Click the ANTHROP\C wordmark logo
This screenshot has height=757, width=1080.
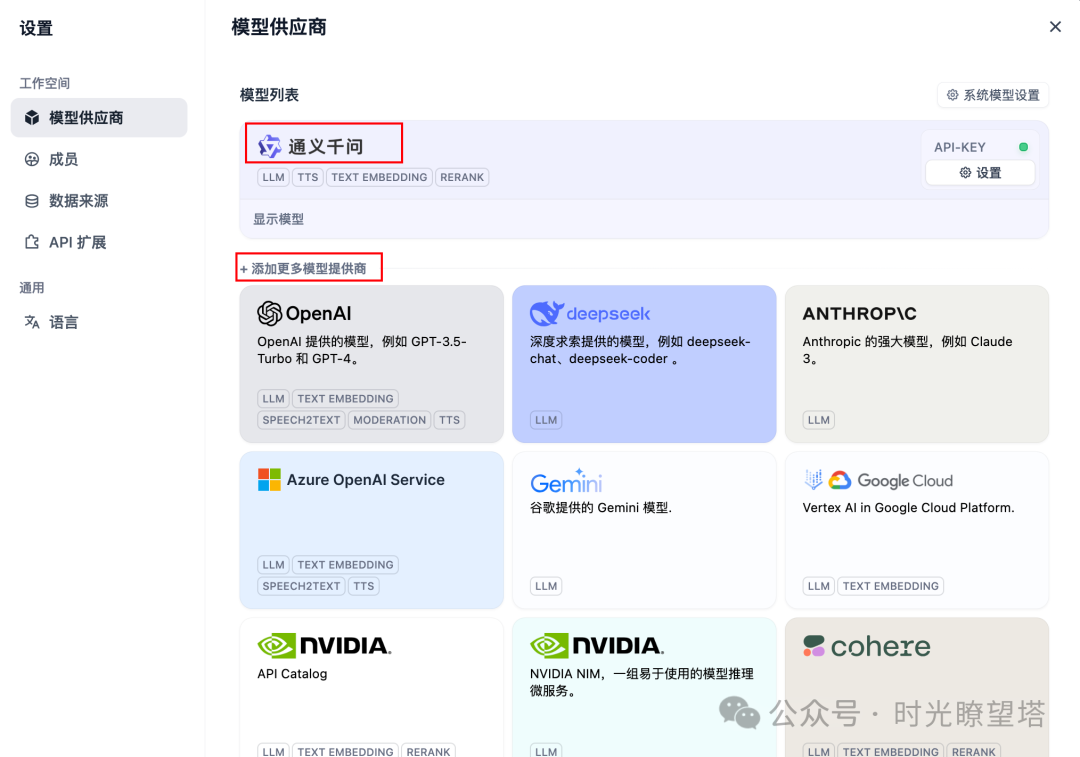(x=860, y=313)
